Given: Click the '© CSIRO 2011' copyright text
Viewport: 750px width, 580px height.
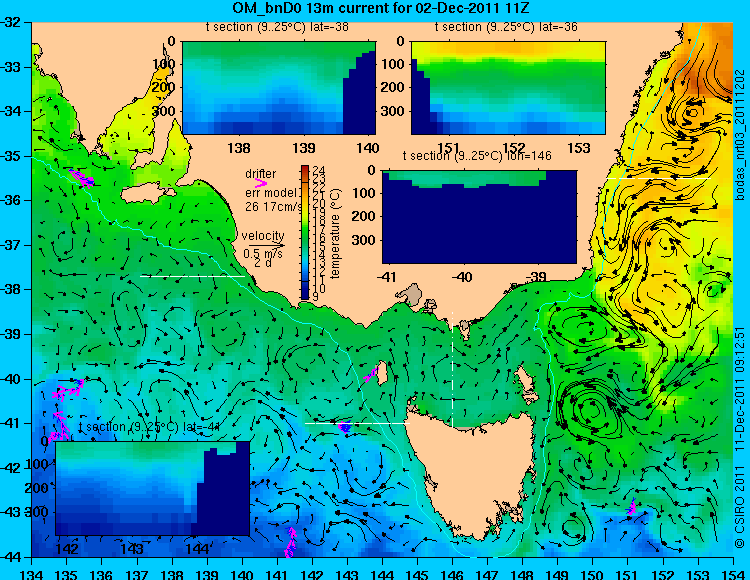Looking at the screenshot, I should [x=740, y=505].
